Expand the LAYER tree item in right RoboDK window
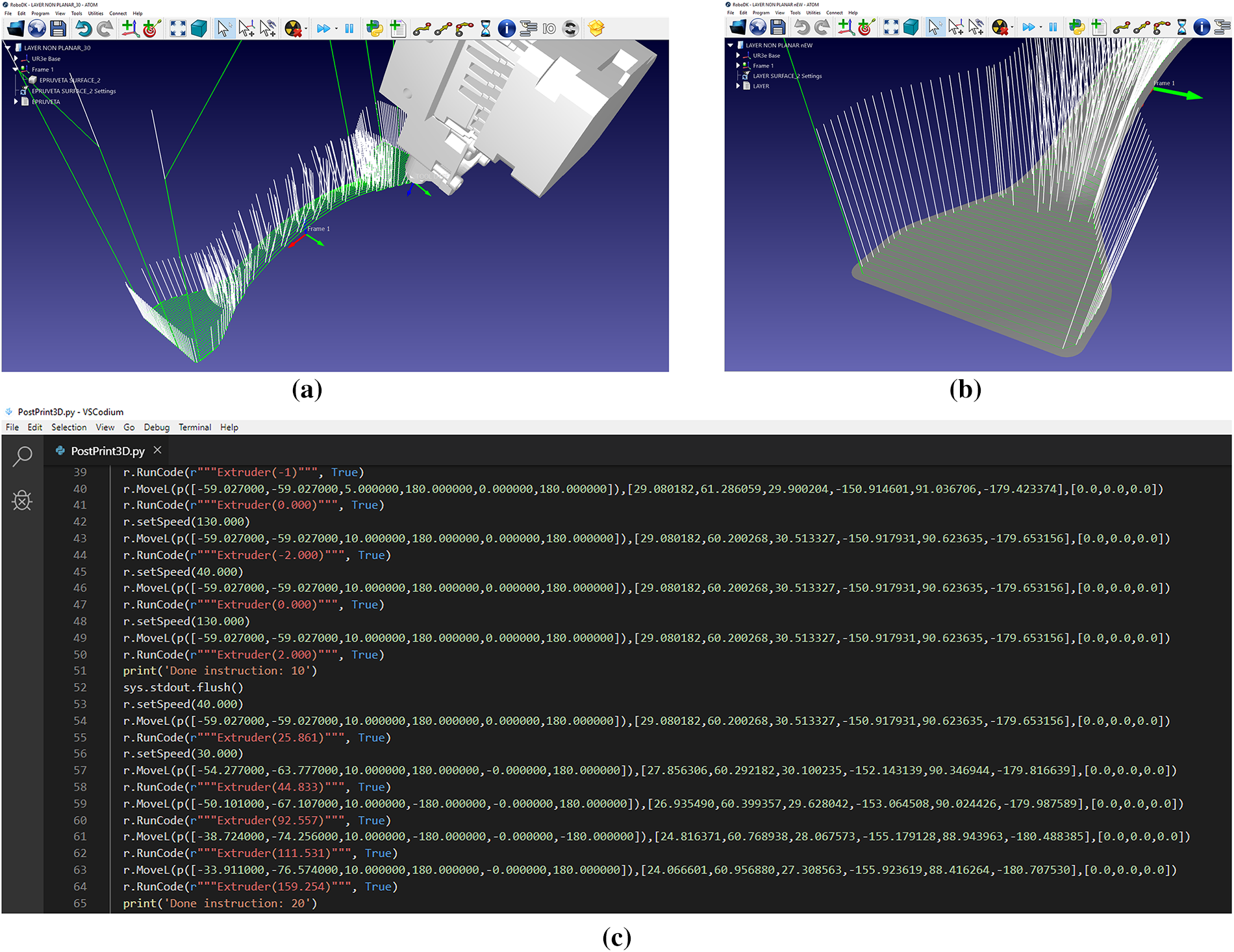 click(x=738, y=86)
